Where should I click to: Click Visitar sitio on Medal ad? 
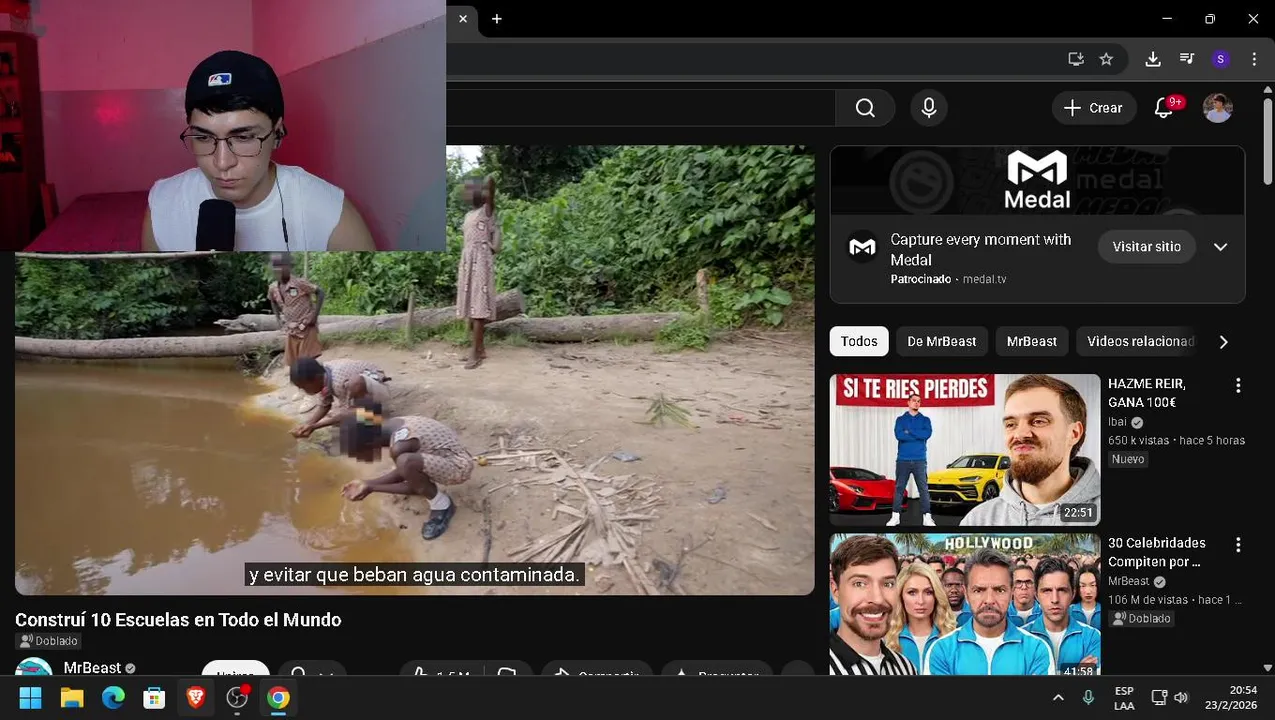click(1146, 247)
